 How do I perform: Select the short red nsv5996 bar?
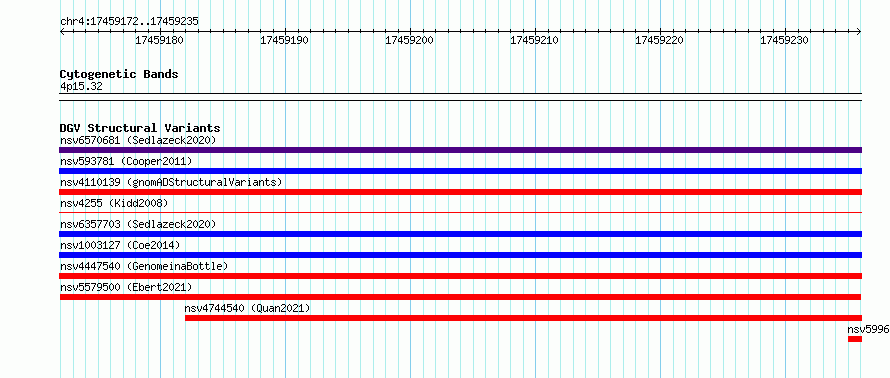tap(855, 339)
